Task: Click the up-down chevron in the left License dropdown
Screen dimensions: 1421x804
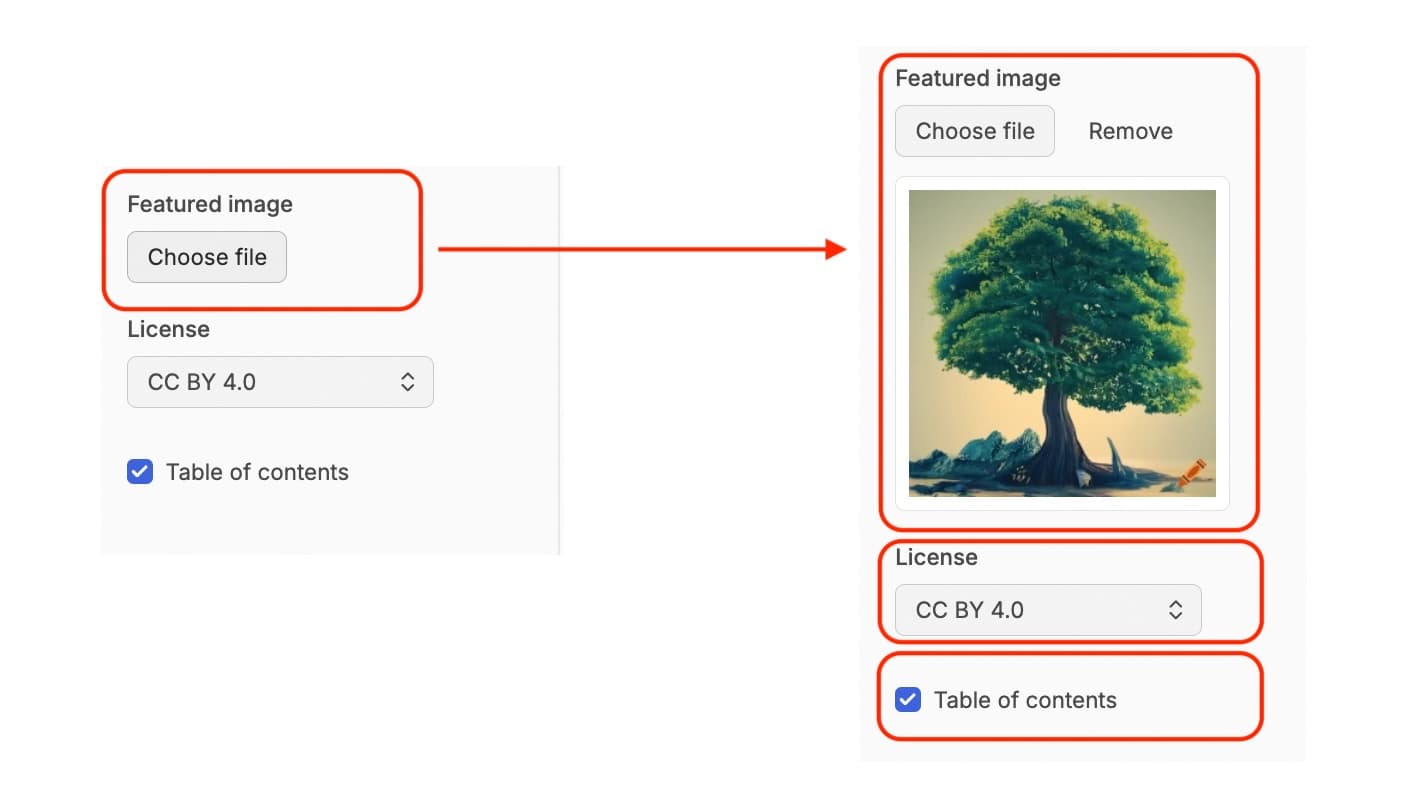Action: pyautogui.click(x=407, y=382)
